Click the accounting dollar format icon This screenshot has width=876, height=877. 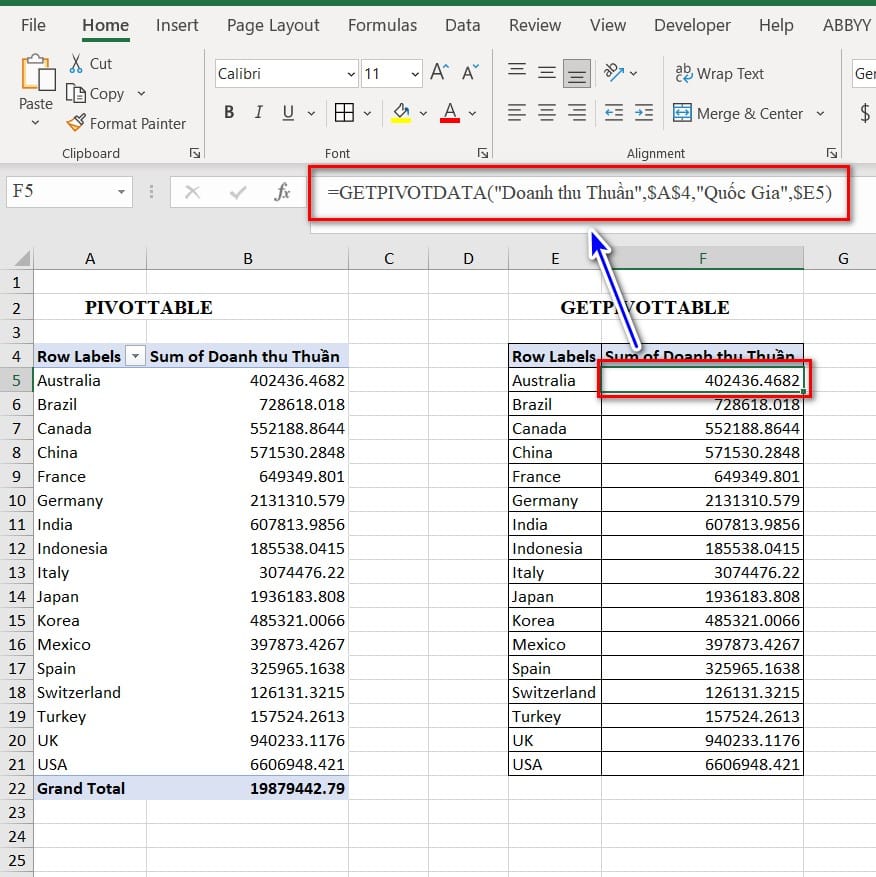(x=865, y=114)
